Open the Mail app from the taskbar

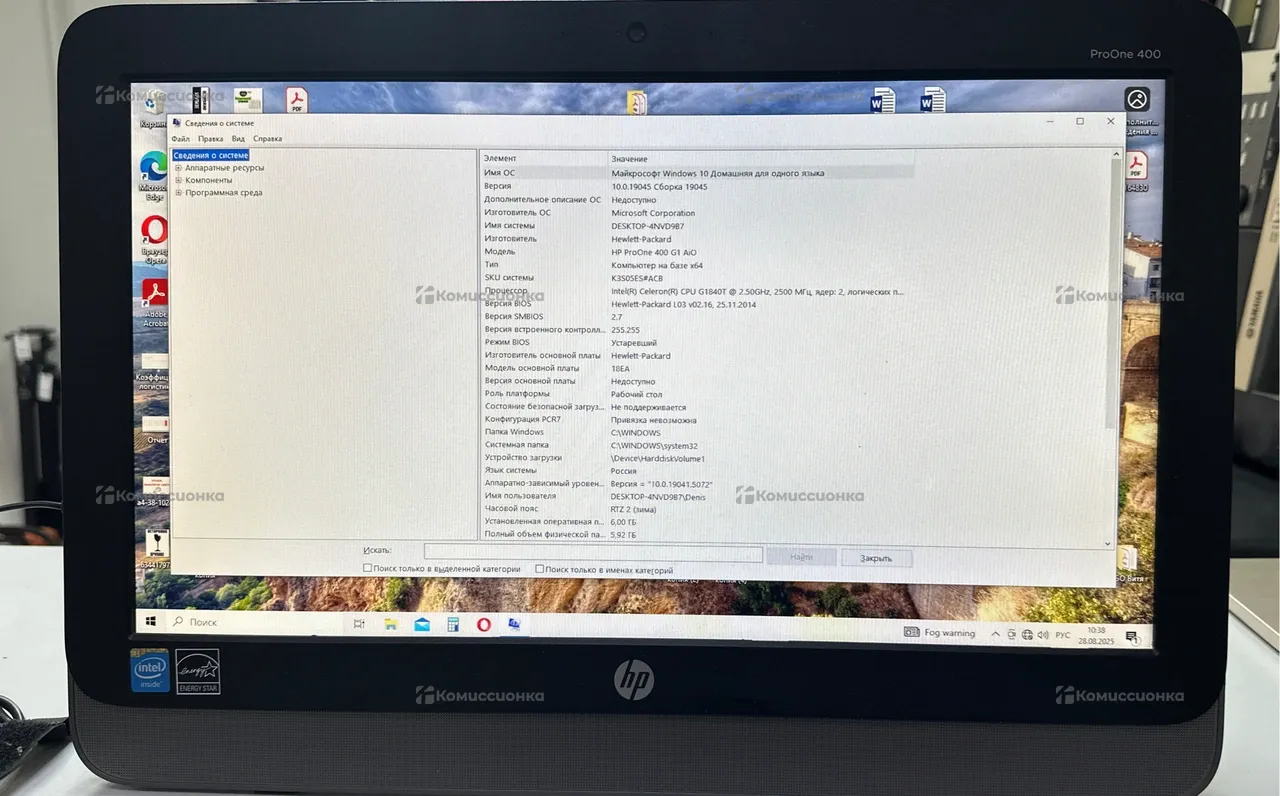(x=422, y=624)
